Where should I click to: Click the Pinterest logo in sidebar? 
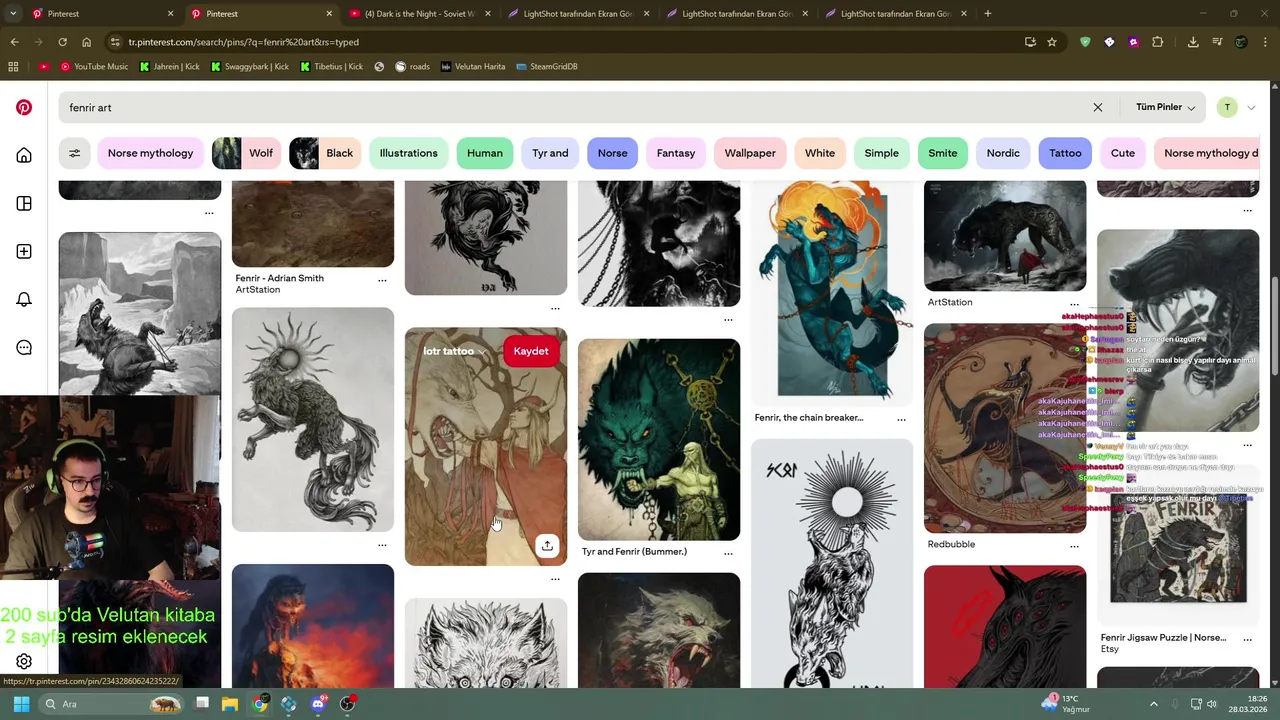24,107
